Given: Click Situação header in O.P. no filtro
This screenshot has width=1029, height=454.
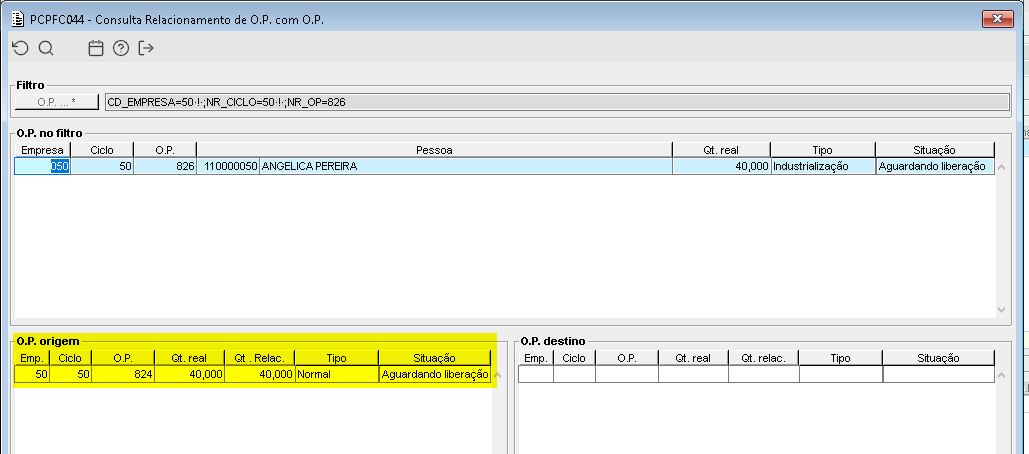Looking at the screenshot, I should (934, 150).
